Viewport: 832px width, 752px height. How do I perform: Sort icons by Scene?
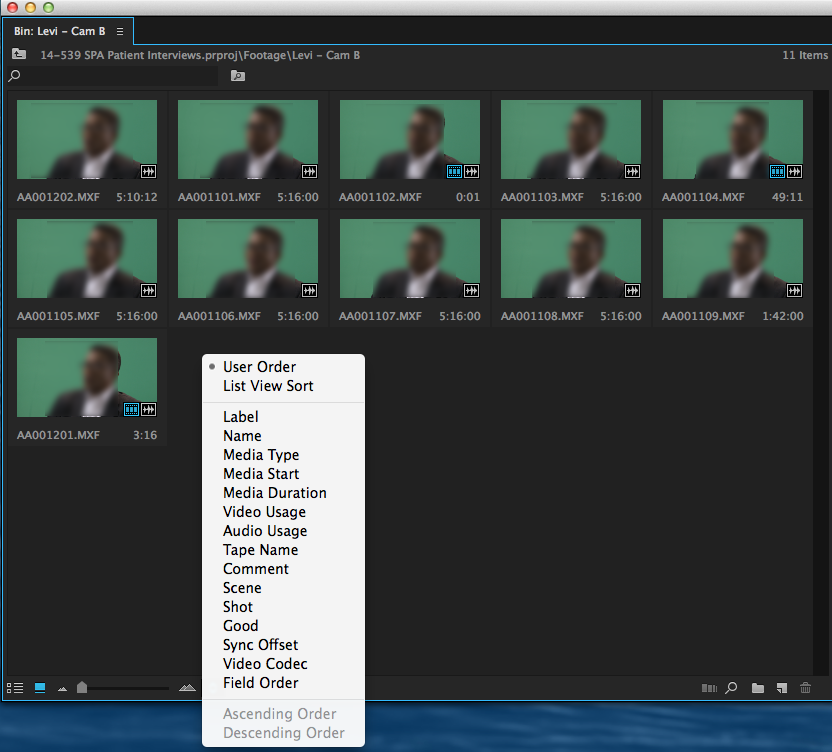coord(283,588)
